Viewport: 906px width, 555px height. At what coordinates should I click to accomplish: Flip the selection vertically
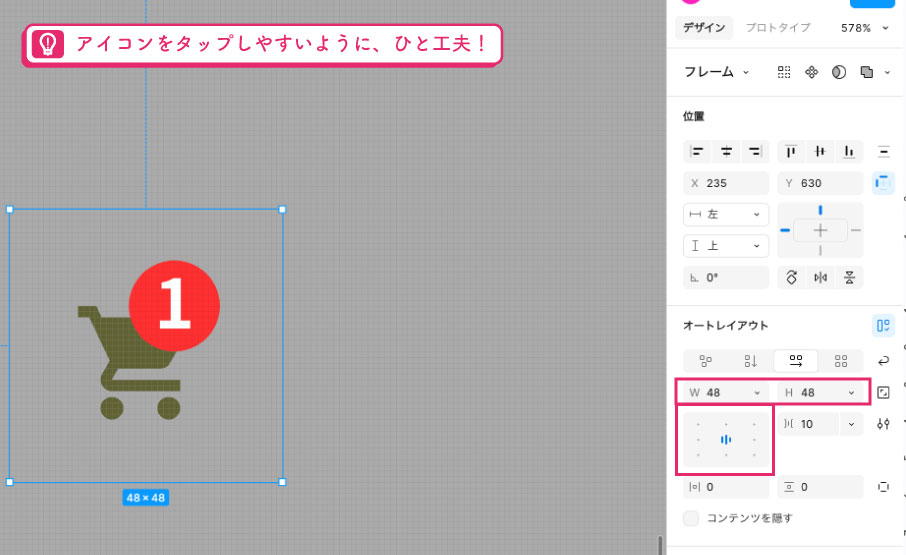click(849, 277)
